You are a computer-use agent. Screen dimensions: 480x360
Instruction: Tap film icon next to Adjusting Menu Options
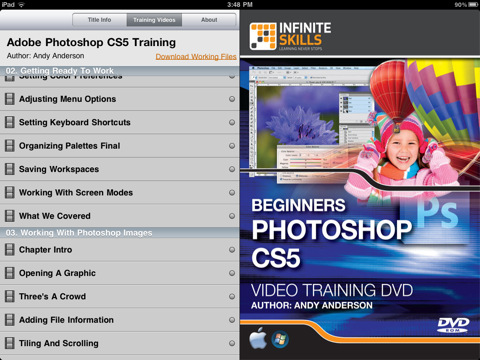[10, 99]
